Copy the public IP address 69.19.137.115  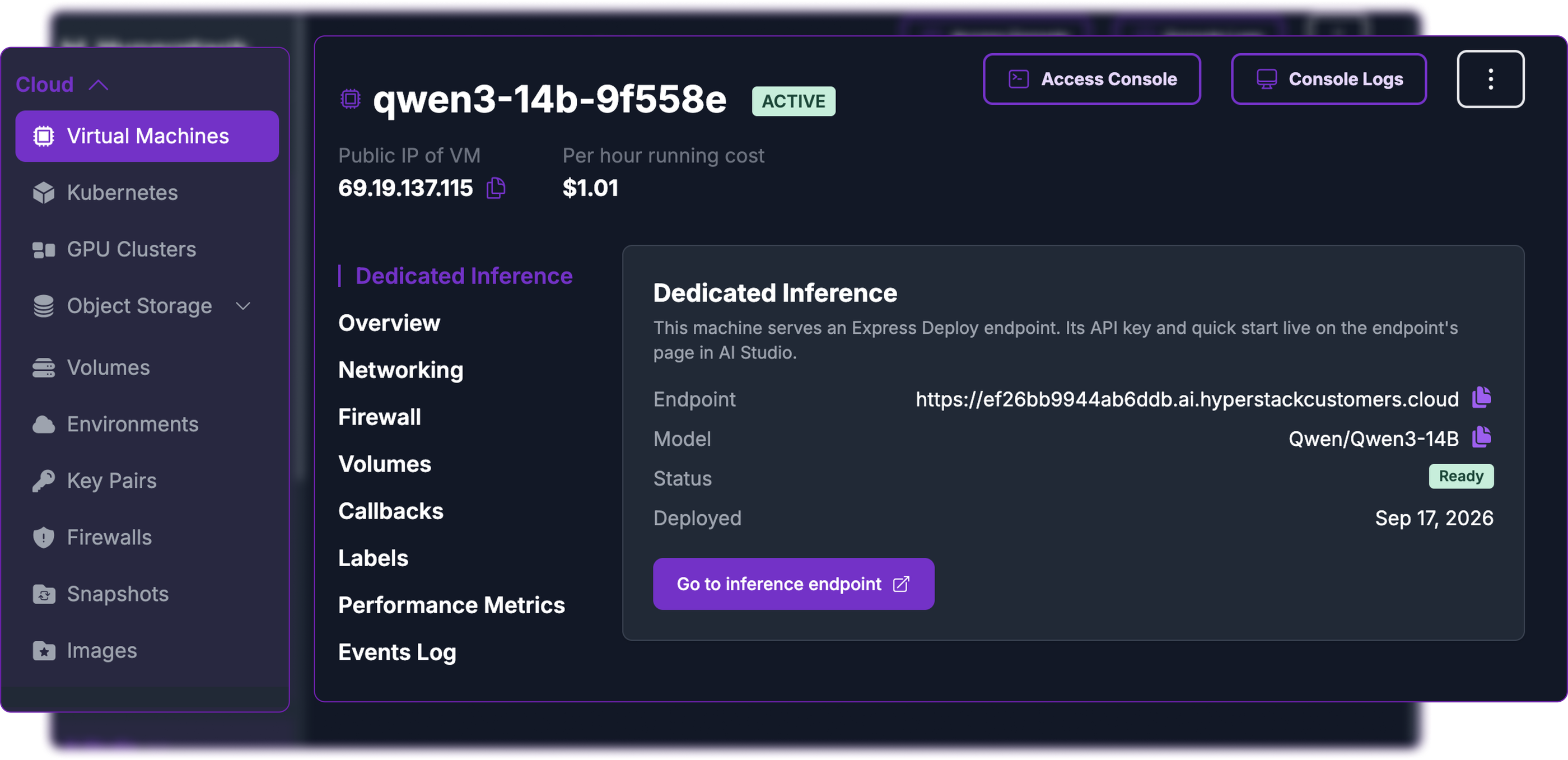point(496,188)
